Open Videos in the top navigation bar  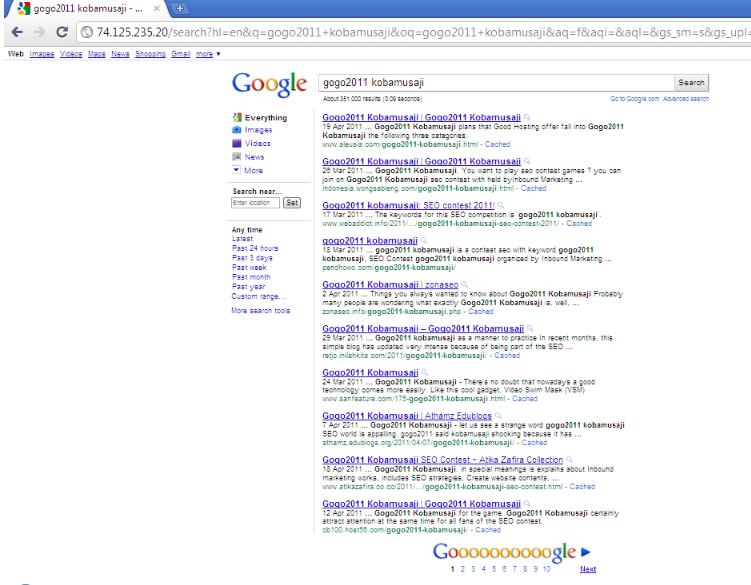71,54
